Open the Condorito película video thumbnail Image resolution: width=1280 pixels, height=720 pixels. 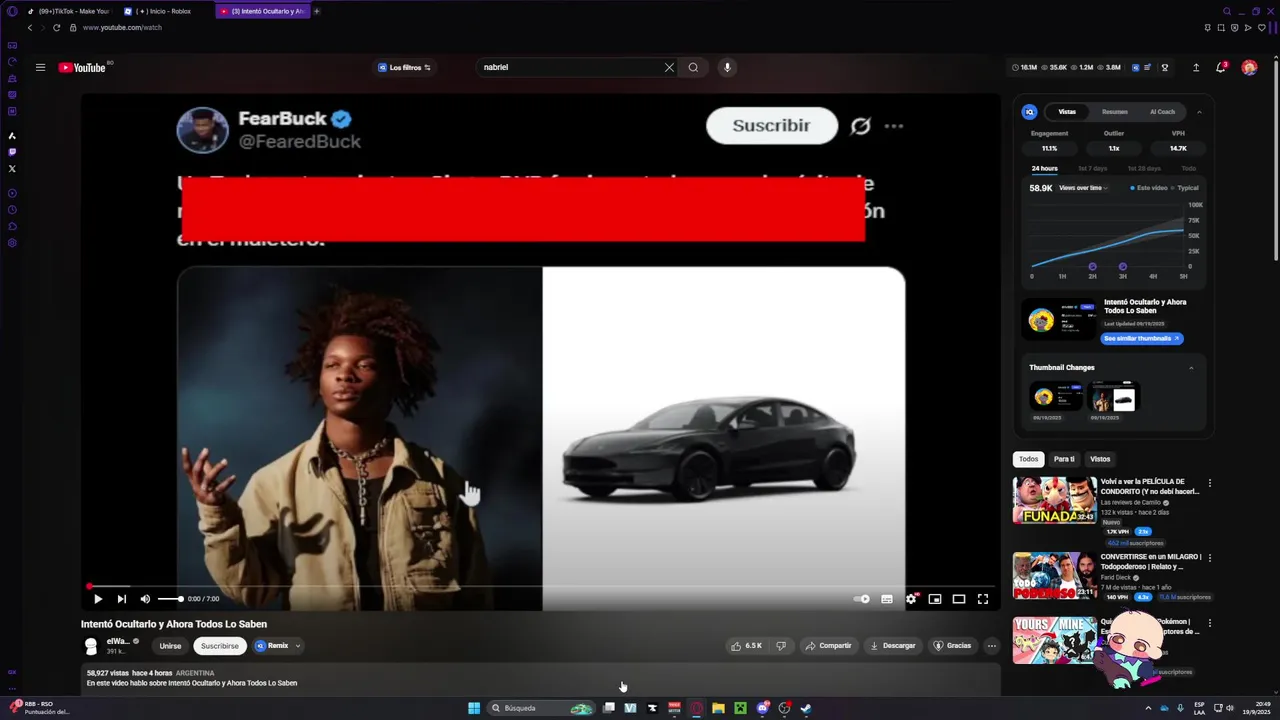[x=1054, y=500]
